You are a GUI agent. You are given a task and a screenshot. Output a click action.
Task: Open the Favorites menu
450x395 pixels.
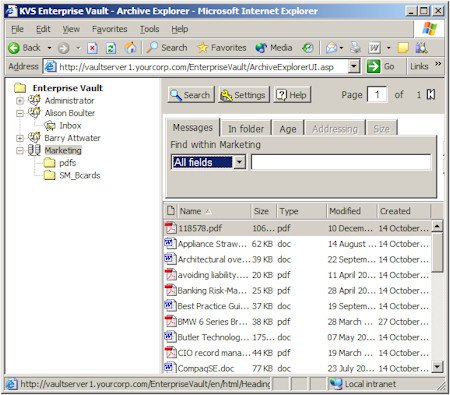(110, 29)
